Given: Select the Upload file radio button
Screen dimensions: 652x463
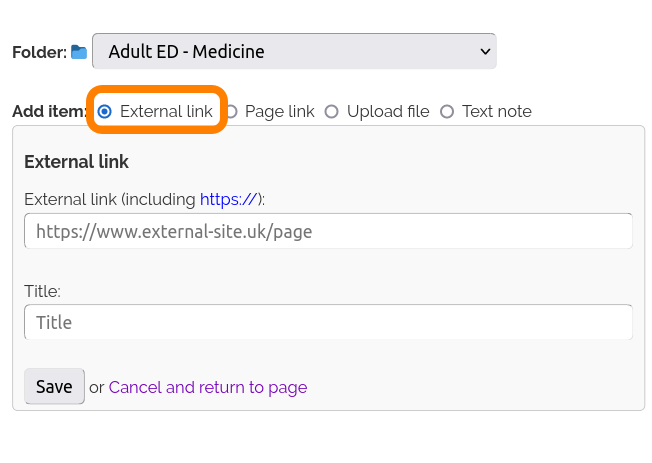Looking at the screenshot, I should click(332, 112).
